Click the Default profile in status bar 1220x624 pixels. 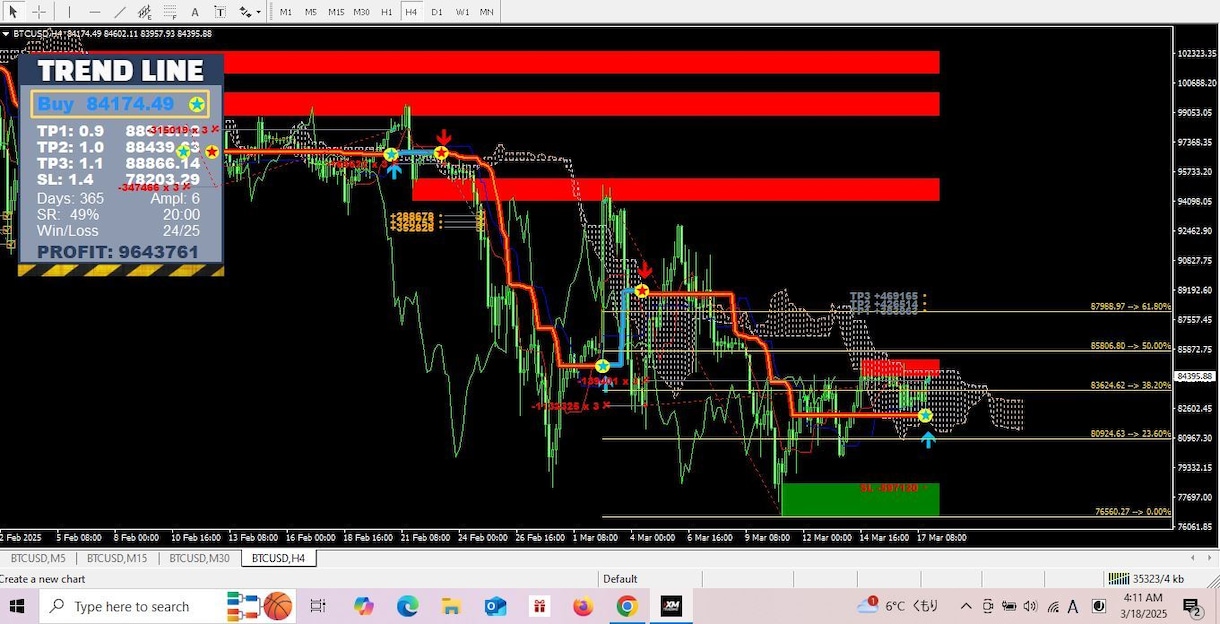click(620, 579)
